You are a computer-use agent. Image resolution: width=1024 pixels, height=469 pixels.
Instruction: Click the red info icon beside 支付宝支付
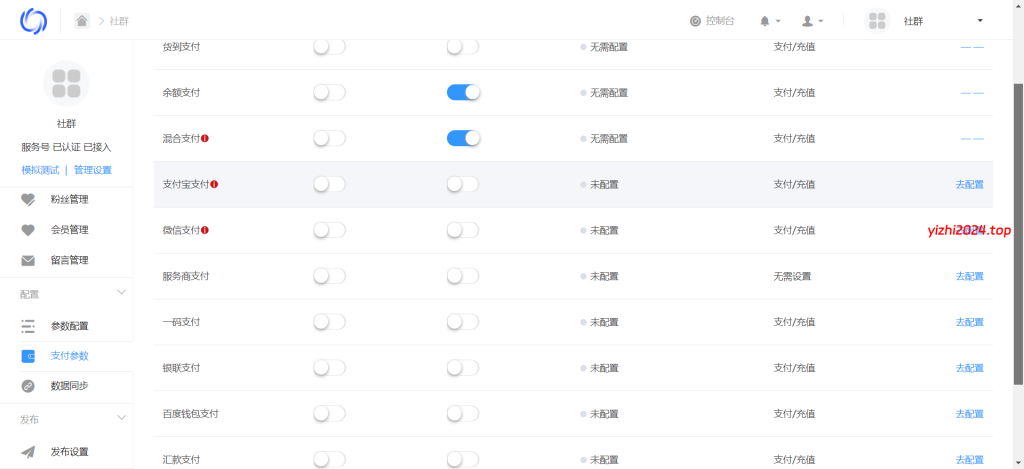(x=214, y=184)
